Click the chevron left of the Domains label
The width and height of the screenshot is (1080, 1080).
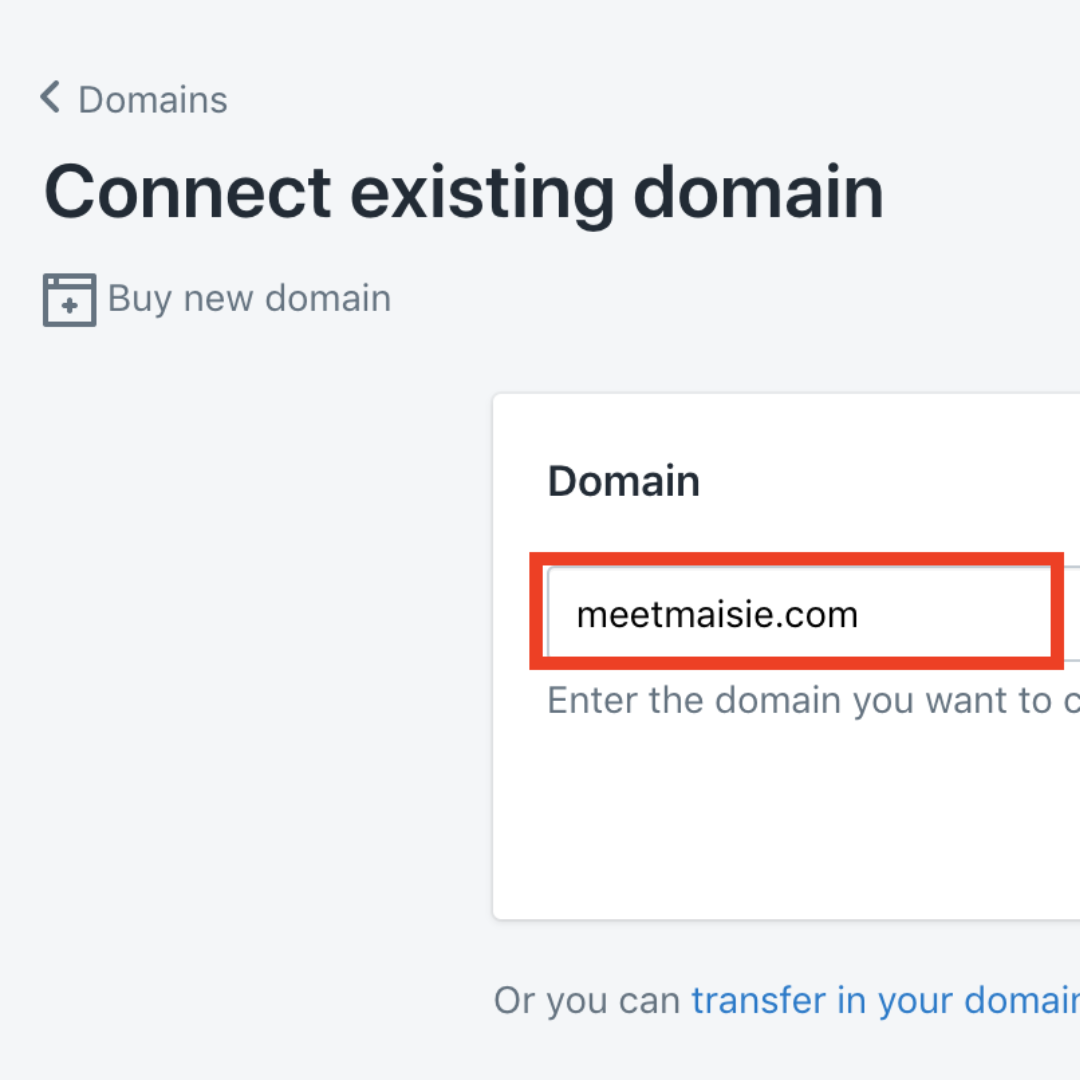point(48,97)
